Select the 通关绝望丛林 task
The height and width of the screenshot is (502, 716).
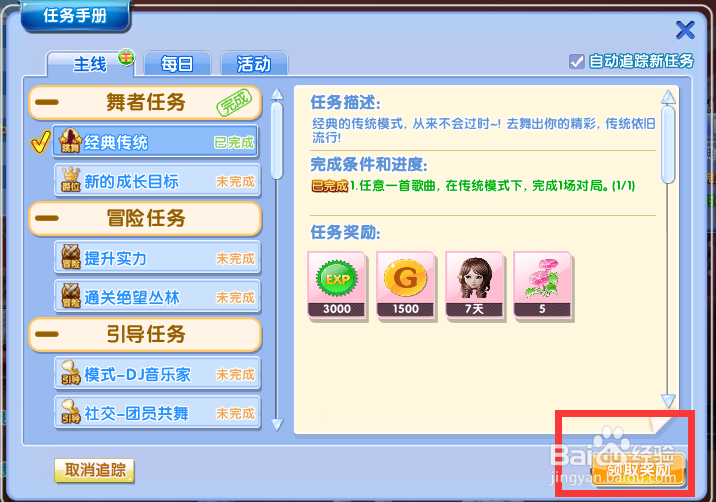coord(157,297)
